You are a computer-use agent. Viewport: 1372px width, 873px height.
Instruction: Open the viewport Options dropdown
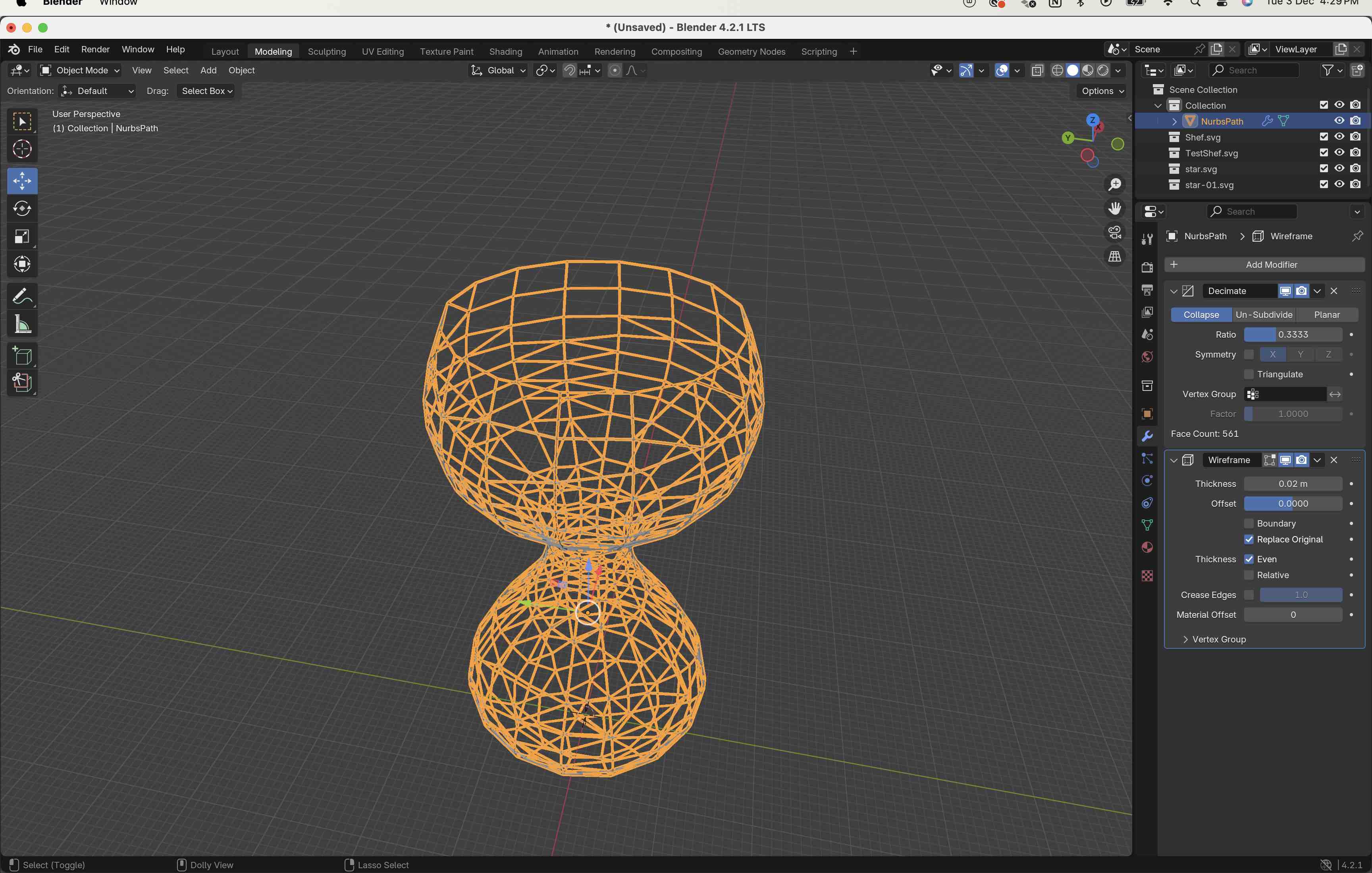(1102, 91)
